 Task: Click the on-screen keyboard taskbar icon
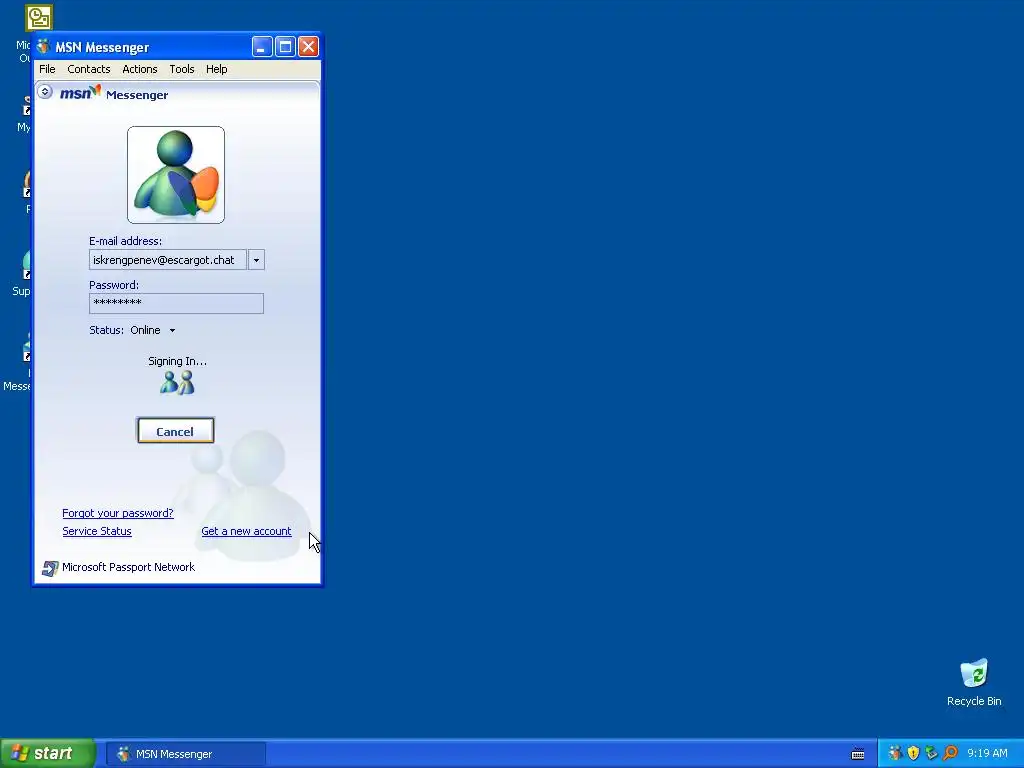pos(858,754)
